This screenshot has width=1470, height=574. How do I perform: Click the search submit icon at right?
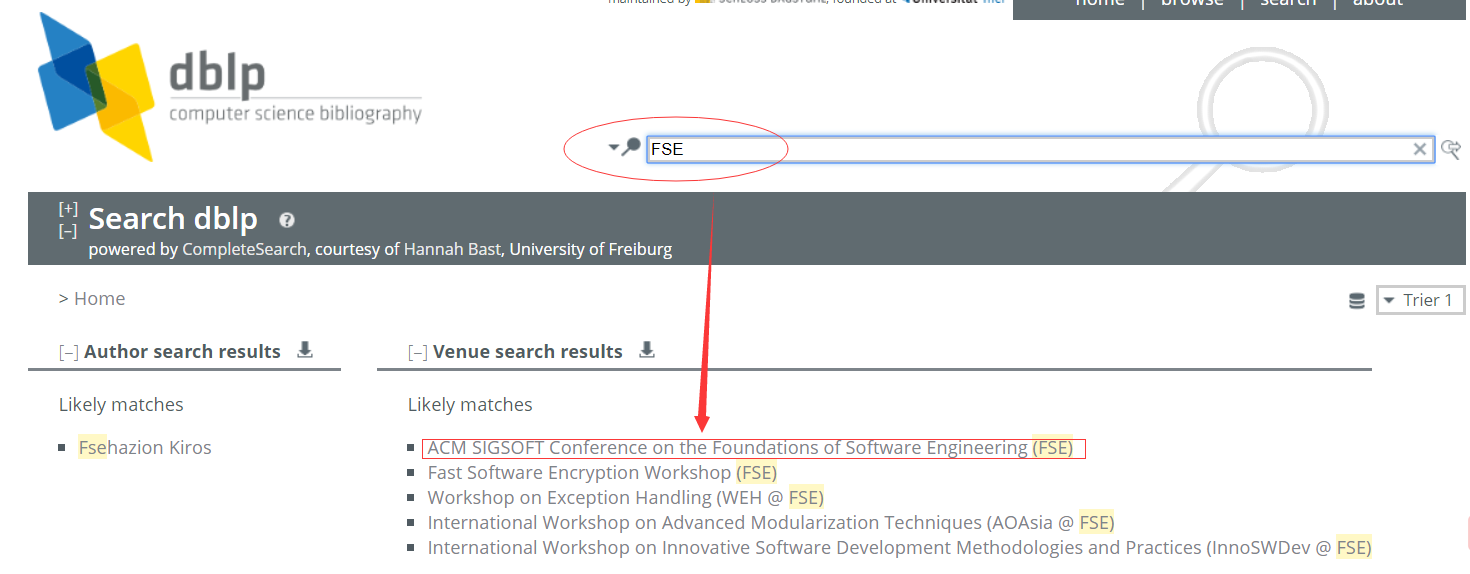click(1451, 149)
